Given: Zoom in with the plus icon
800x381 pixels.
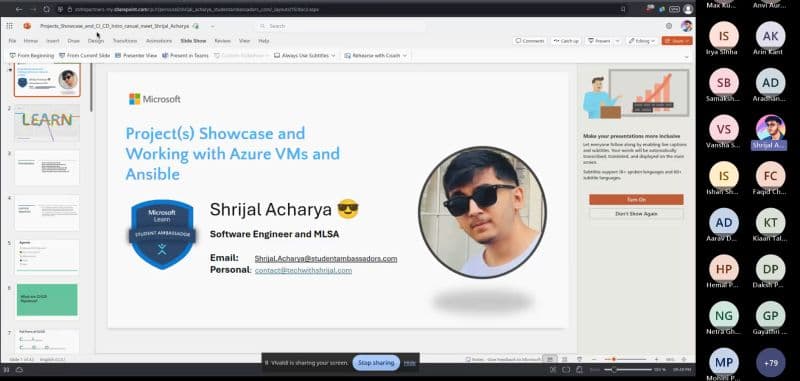Looking at the screenshot, I should point(656,359).
